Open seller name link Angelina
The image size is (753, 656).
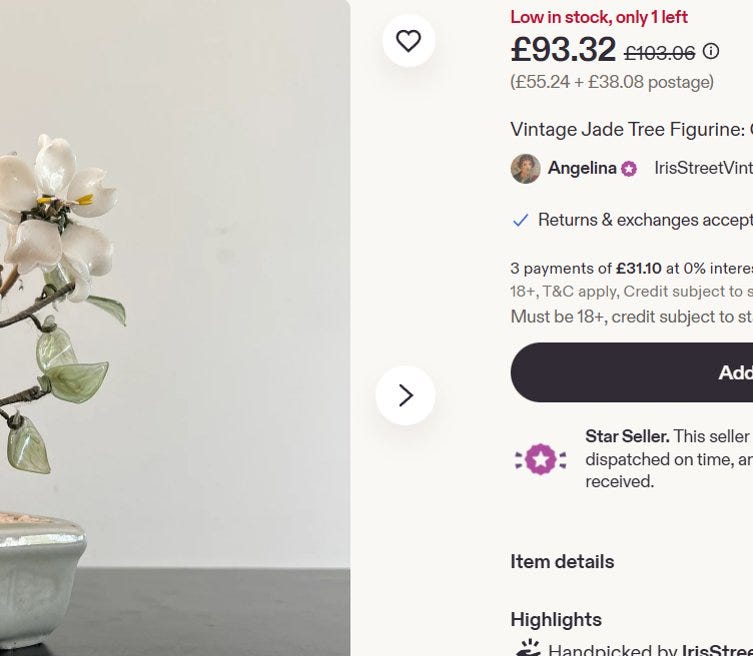[581, 168]
